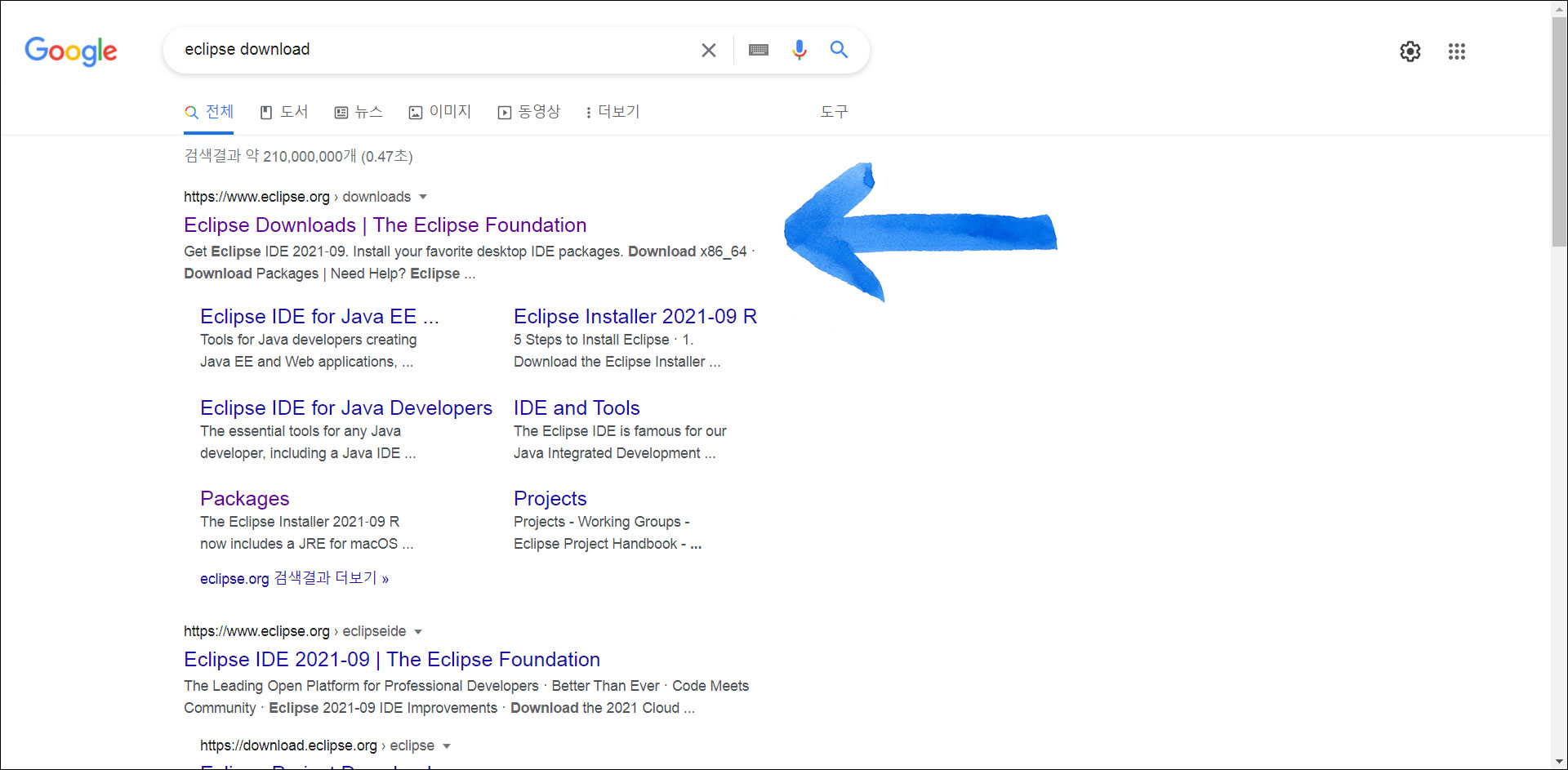Open the 도구 tools option
Screen dimensions: 1568x770
834,112
